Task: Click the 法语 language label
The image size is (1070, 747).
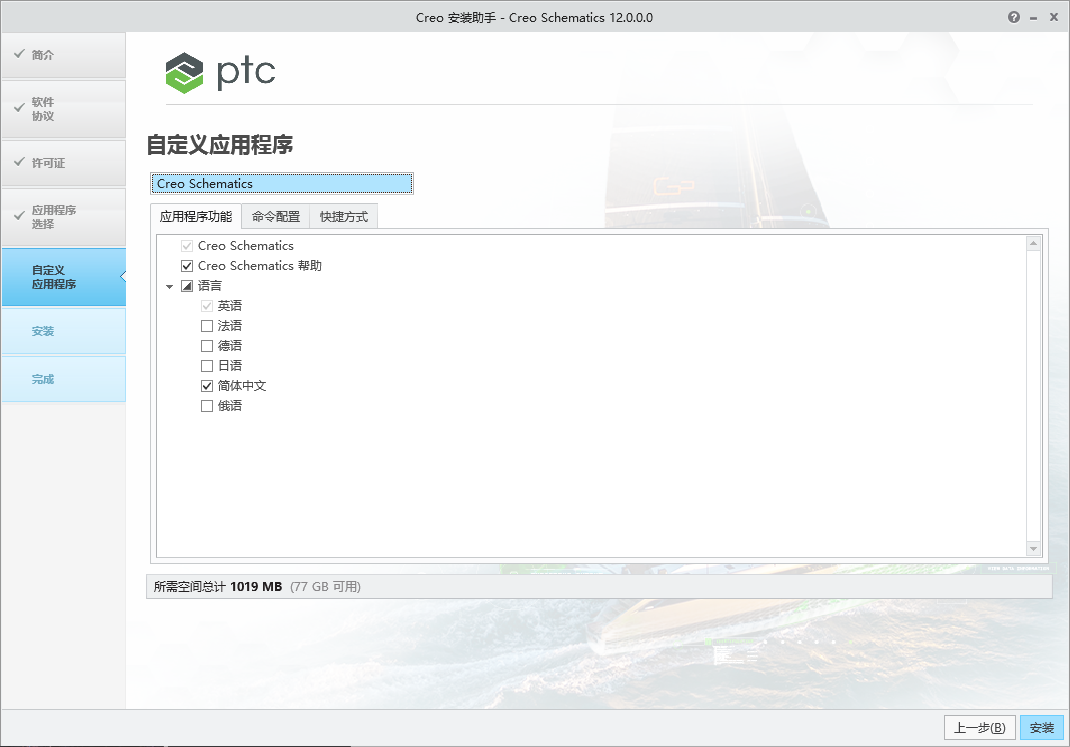Action: click(230, 326)
